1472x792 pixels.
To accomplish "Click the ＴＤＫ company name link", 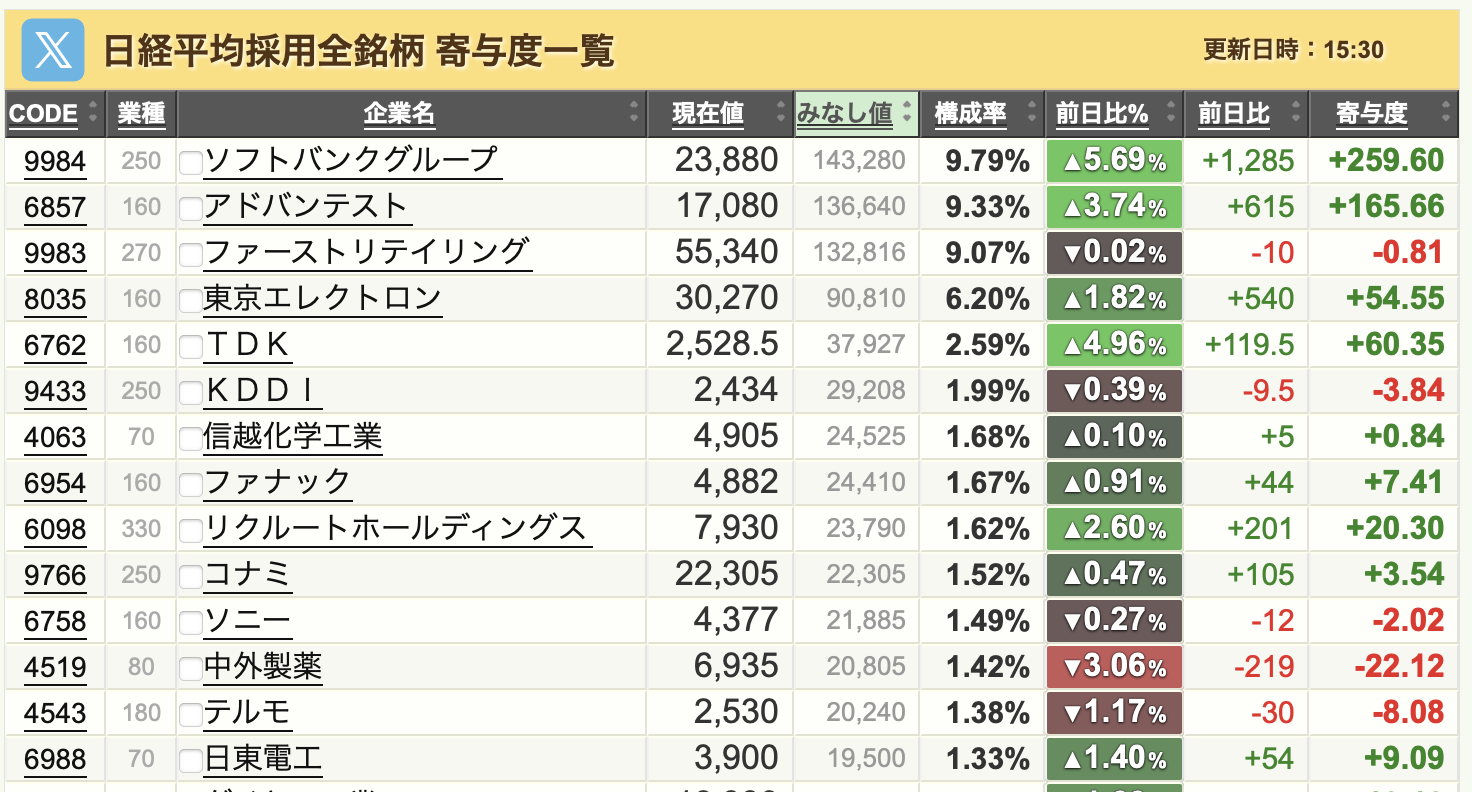I will point(248,345).
